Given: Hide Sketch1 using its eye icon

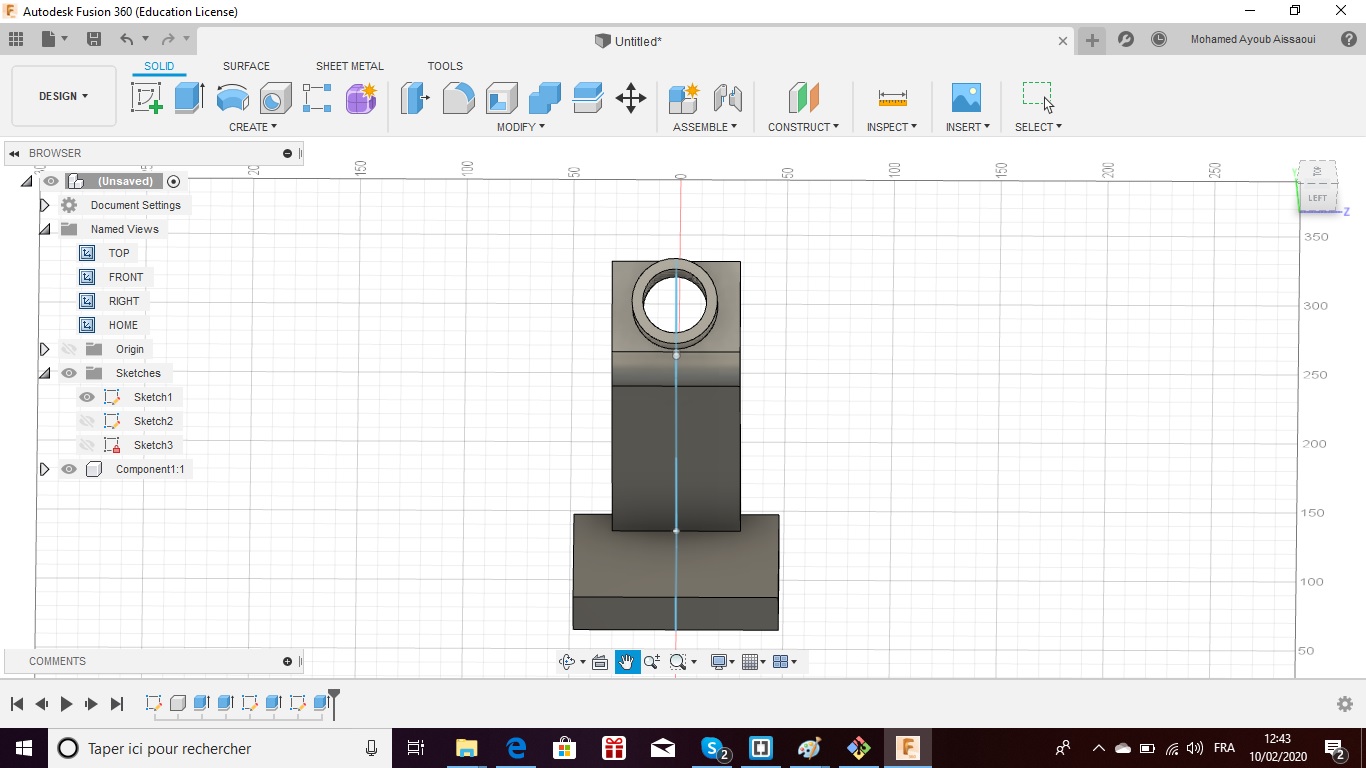Looking at the screenshot, I should pyautogui.click(x=87, y=397).
